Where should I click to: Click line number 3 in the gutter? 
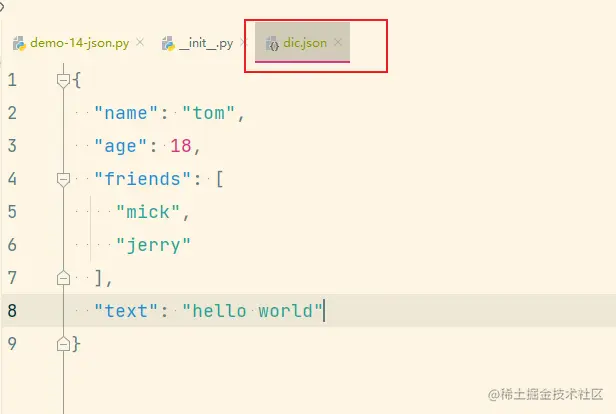point(12,146)
